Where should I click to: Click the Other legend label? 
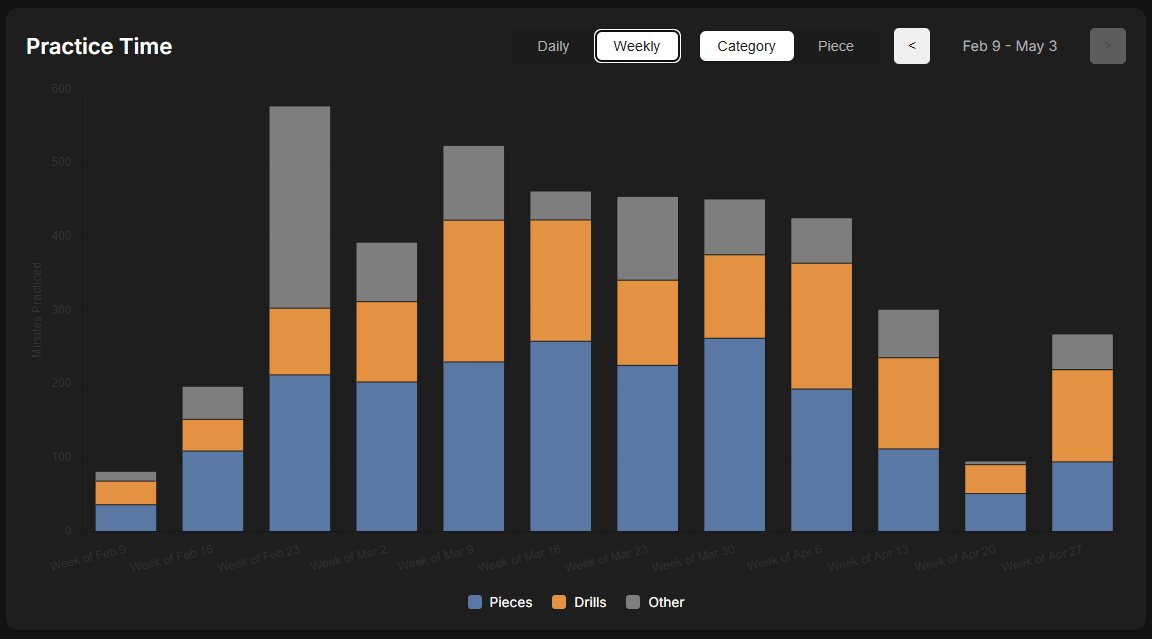666,602
